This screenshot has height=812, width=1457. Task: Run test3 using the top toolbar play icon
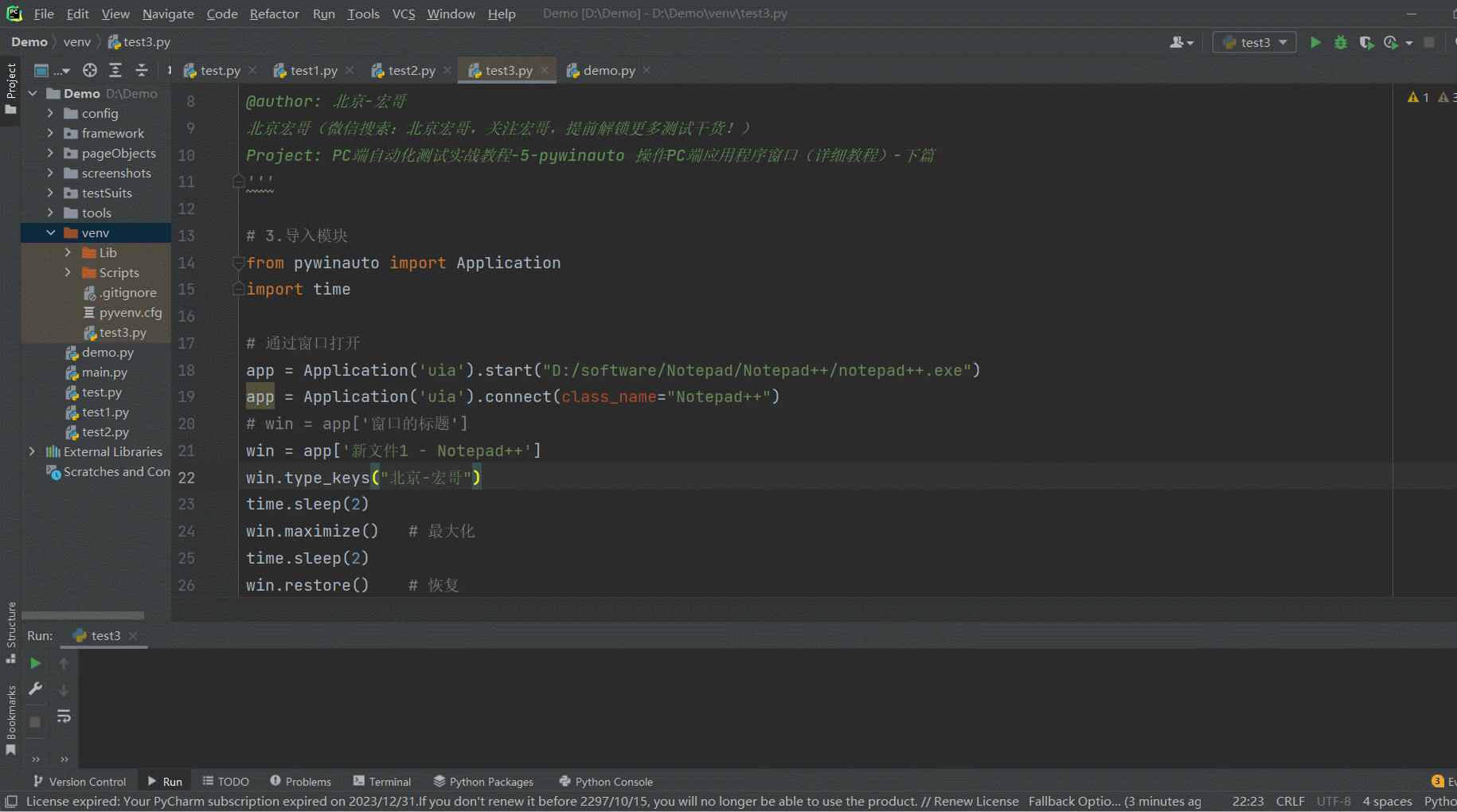[1315, 42]
